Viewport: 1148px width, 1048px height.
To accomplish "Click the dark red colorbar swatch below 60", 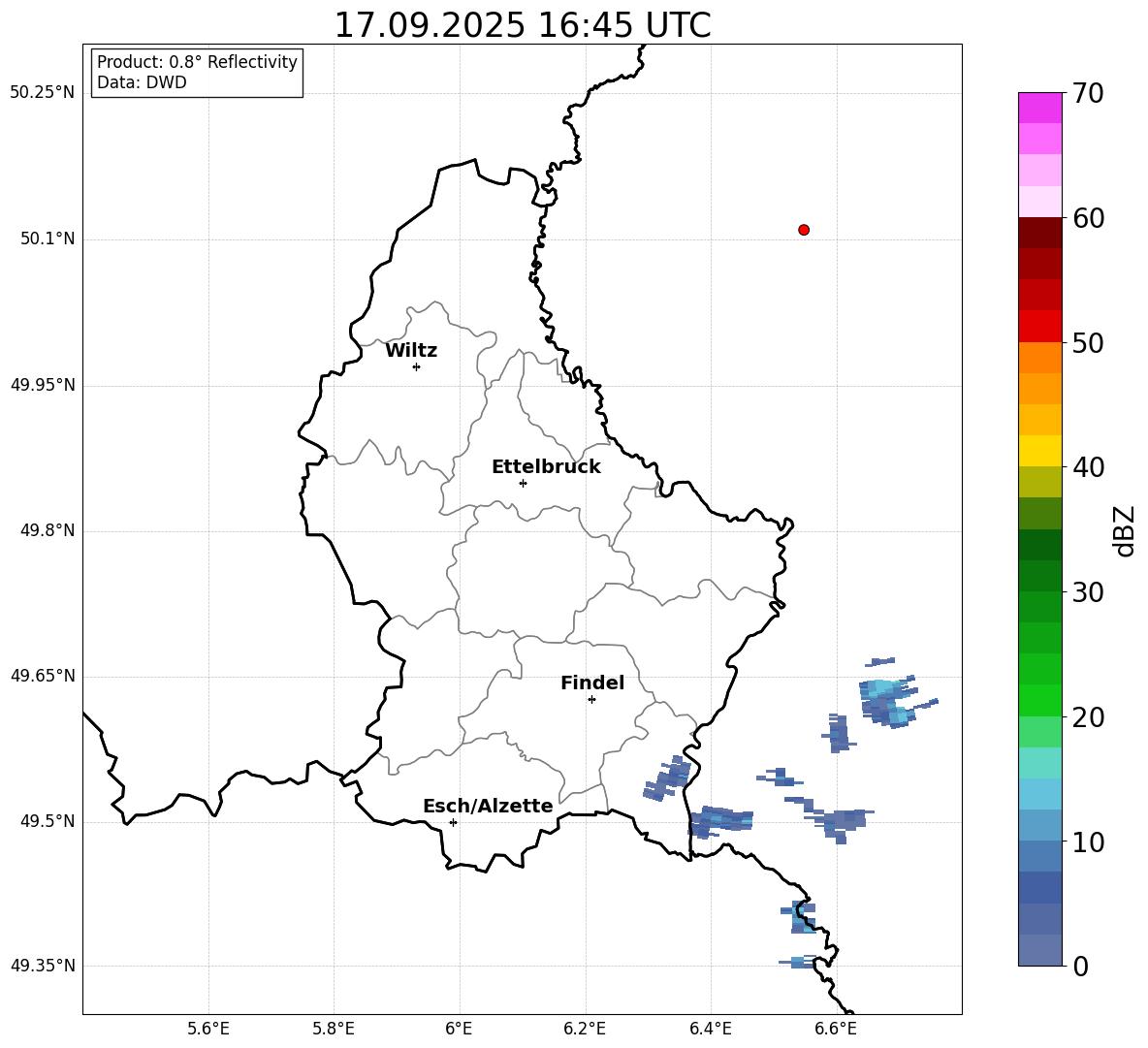I will [x=1039, y=233].
